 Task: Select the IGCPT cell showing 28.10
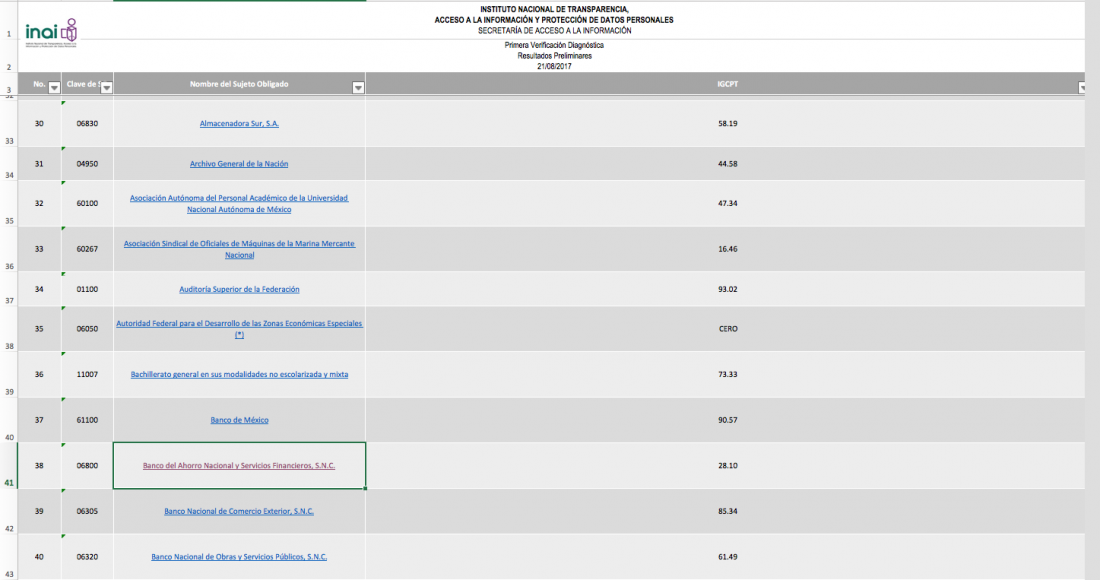[727, 465]
